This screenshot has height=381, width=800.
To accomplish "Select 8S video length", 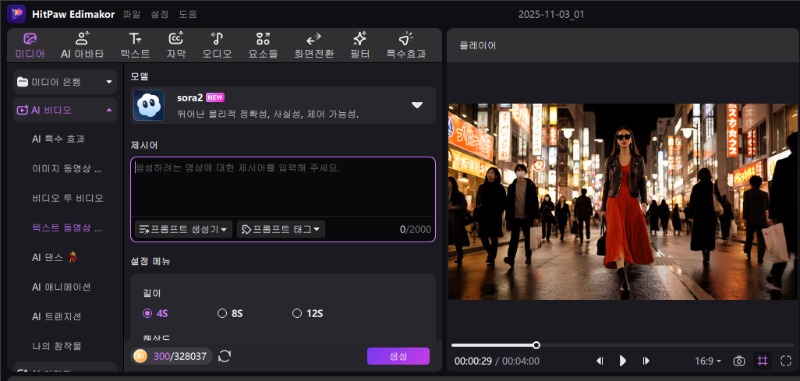I will pos(230,314).
